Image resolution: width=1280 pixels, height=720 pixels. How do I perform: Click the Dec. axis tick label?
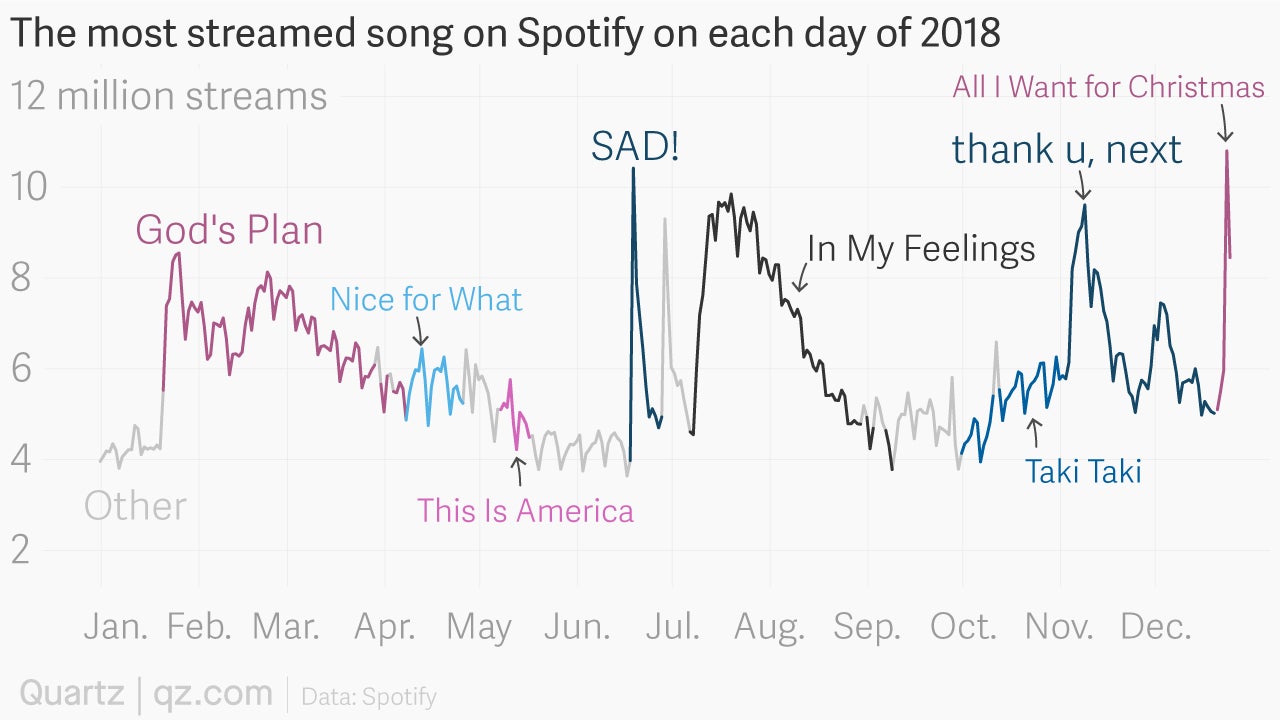(x=1156, y=627)
